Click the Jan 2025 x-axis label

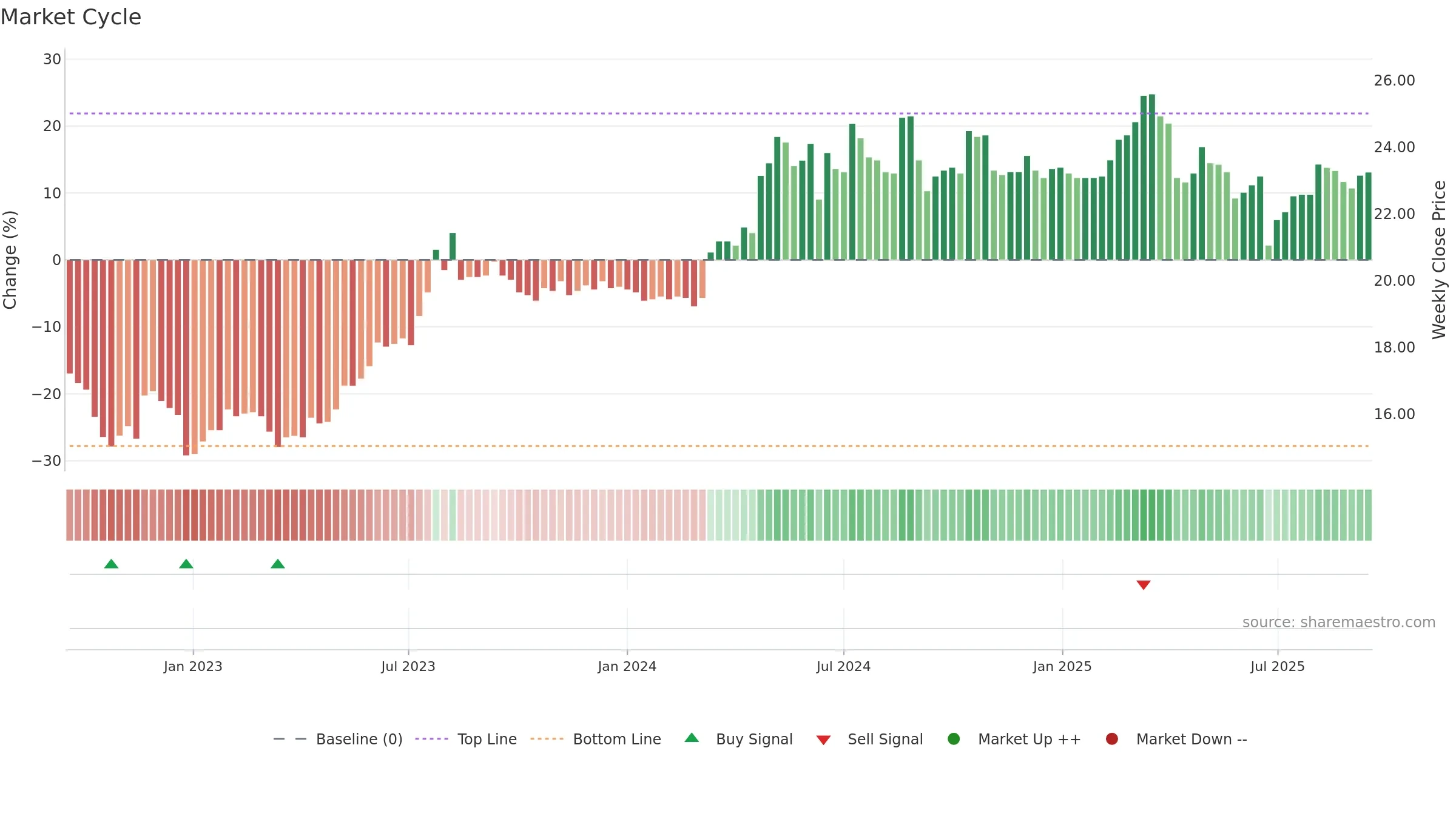1062,666
